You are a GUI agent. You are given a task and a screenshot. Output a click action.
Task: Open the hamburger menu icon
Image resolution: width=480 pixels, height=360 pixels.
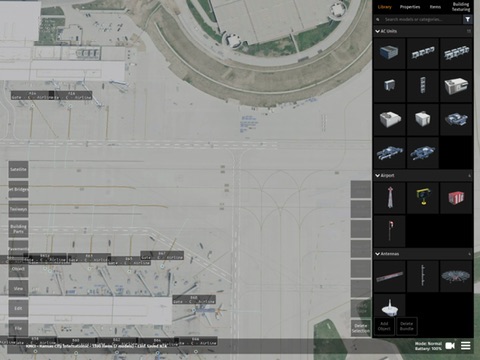(466, 346)
